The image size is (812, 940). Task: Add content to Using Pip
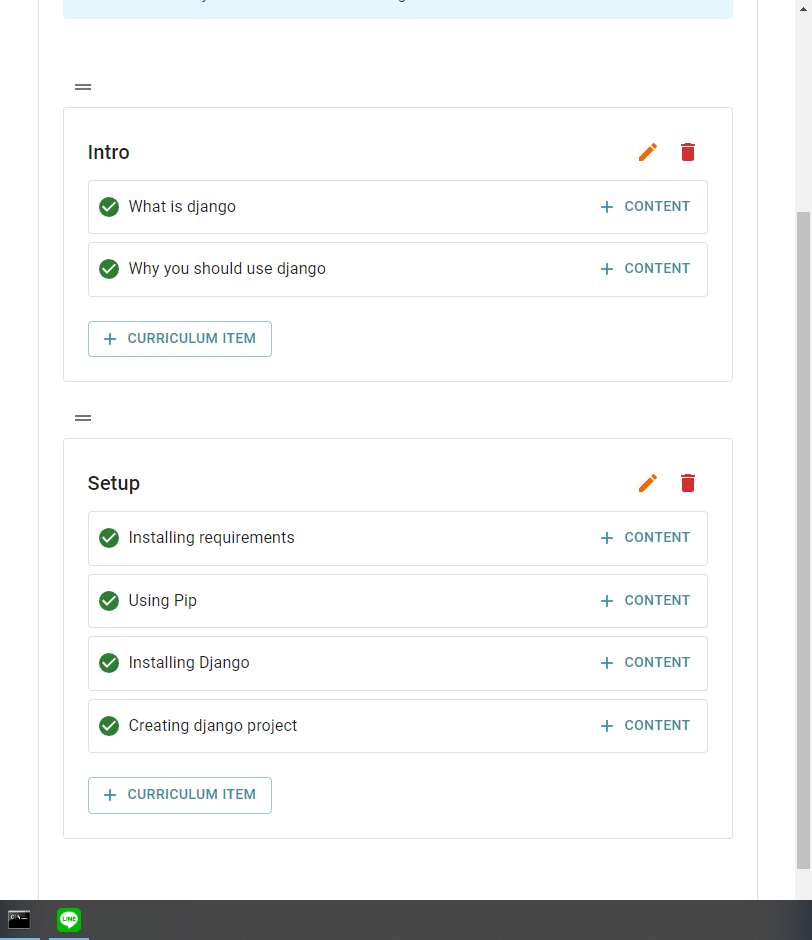pos(645,601)
